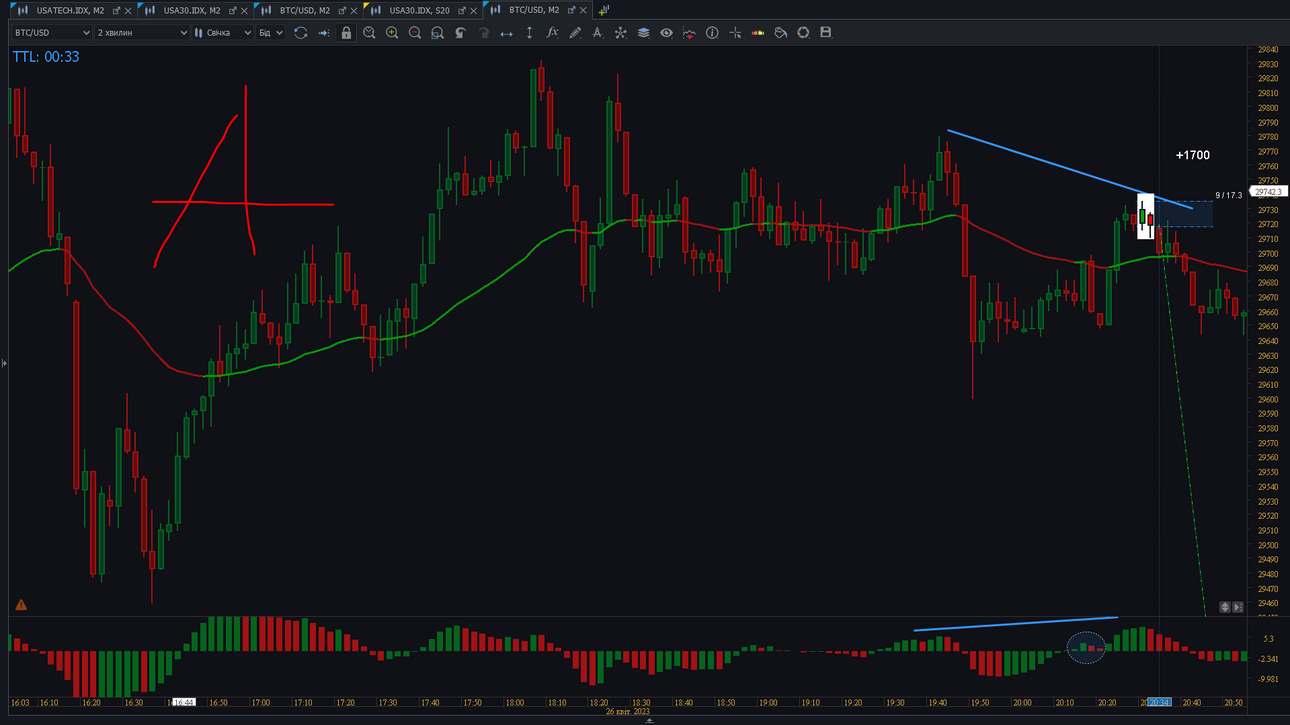Reload the chart data with refresh icon
Image resolution: width=1290 pixels, height=725 pixels.
coord(300,33)
